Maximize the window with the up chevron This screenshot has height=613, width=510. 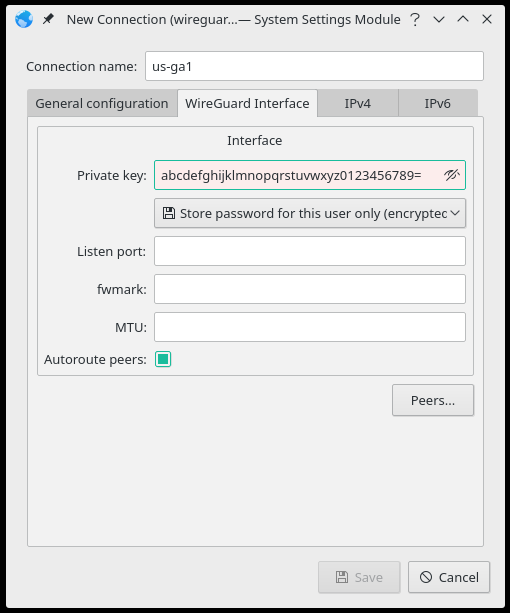[x=463, y=19]
